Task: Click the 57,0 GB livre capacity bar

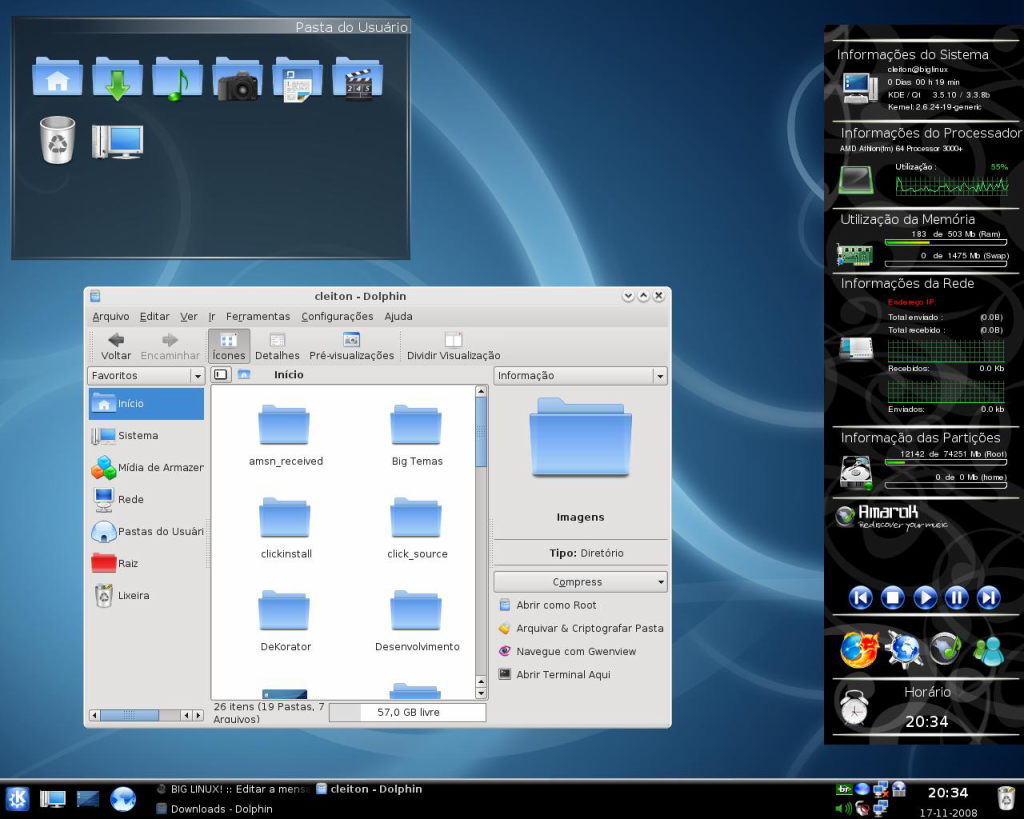Action: 408,713
